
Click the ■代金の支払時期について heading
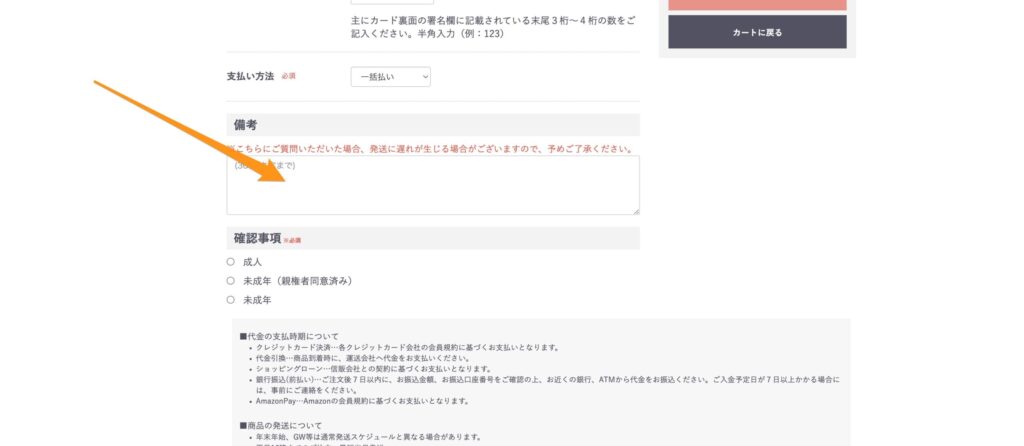click(289, 336)
